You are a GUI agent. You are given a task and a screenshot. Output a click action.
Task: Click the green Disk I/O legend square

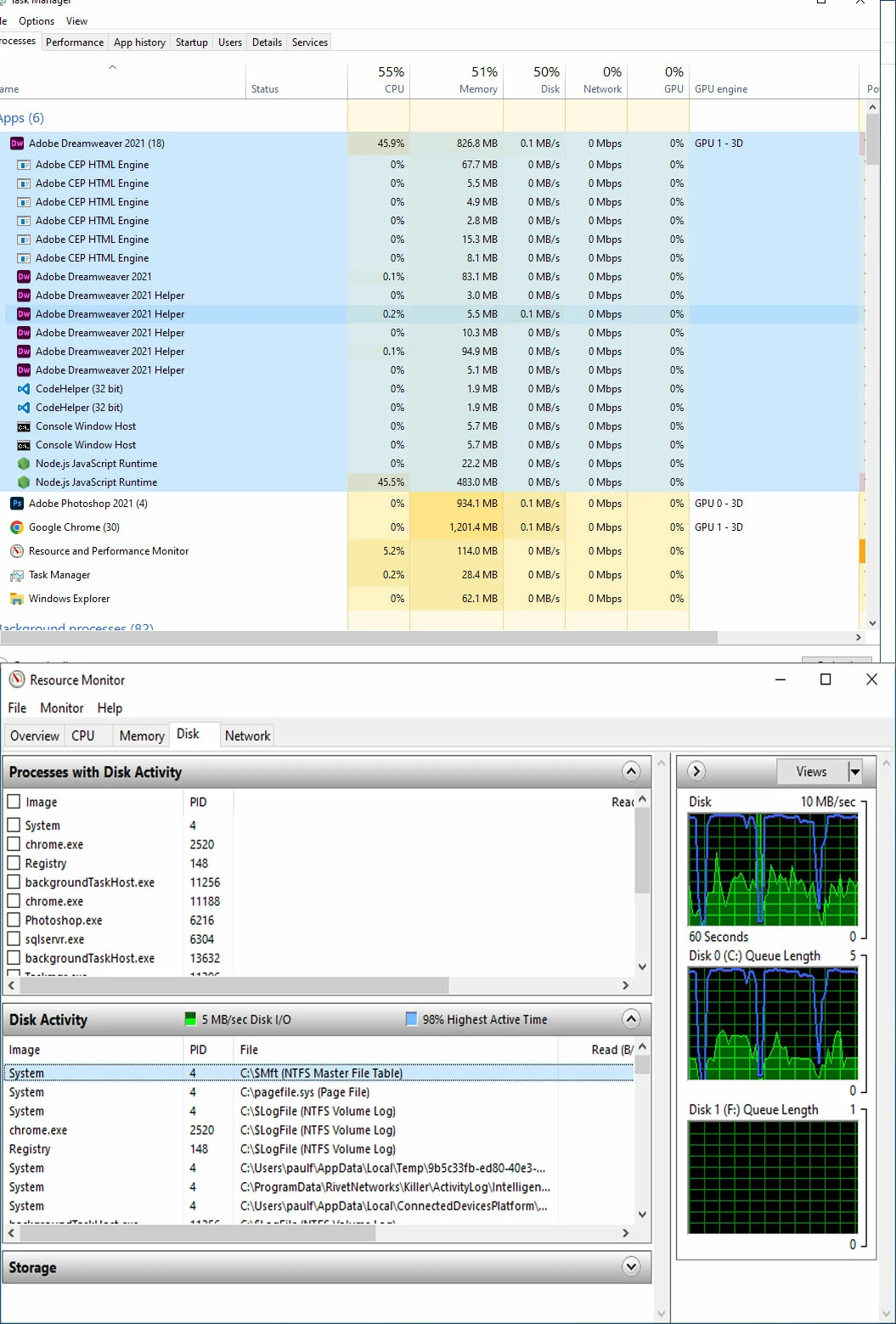coord(191,1019)
